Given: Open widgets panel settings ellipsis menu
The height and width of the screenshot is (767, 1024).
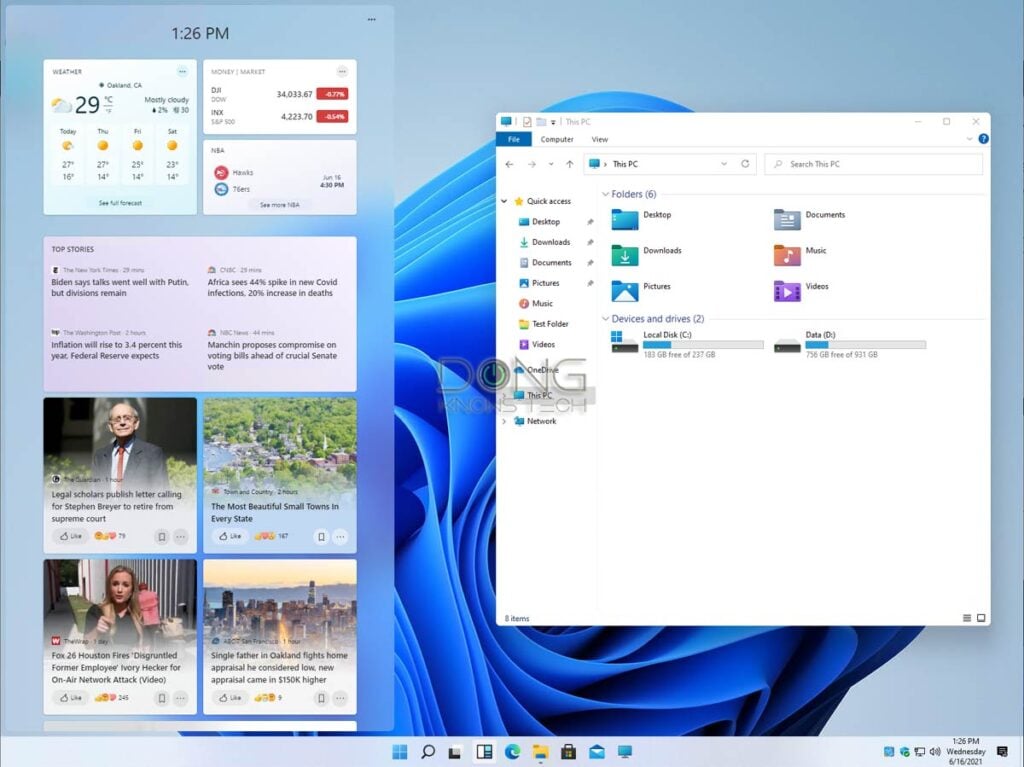Looking at the screenshot, I should 372,20.
